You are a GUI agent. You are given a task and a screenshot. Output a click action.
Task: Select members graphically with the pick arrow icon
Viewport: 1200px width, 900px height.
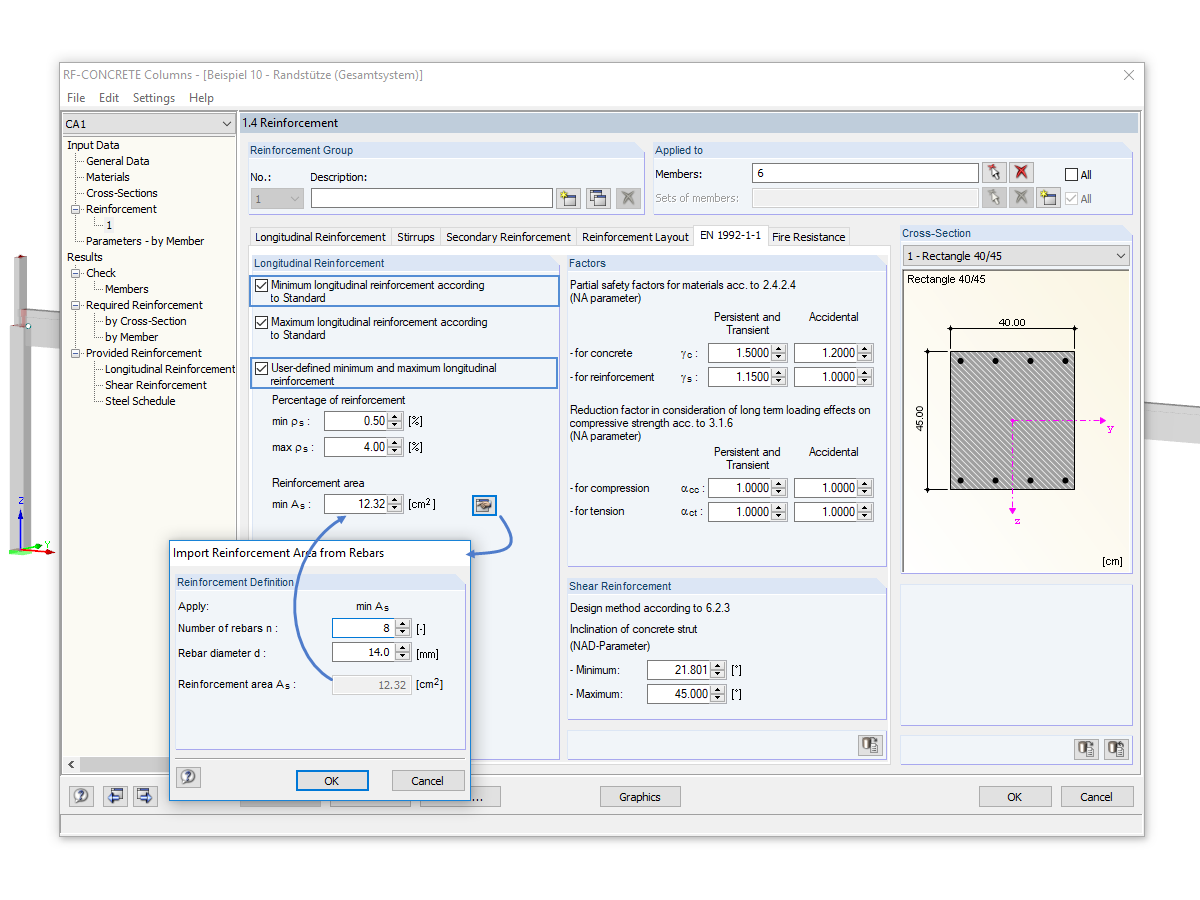tap(995, 173)
